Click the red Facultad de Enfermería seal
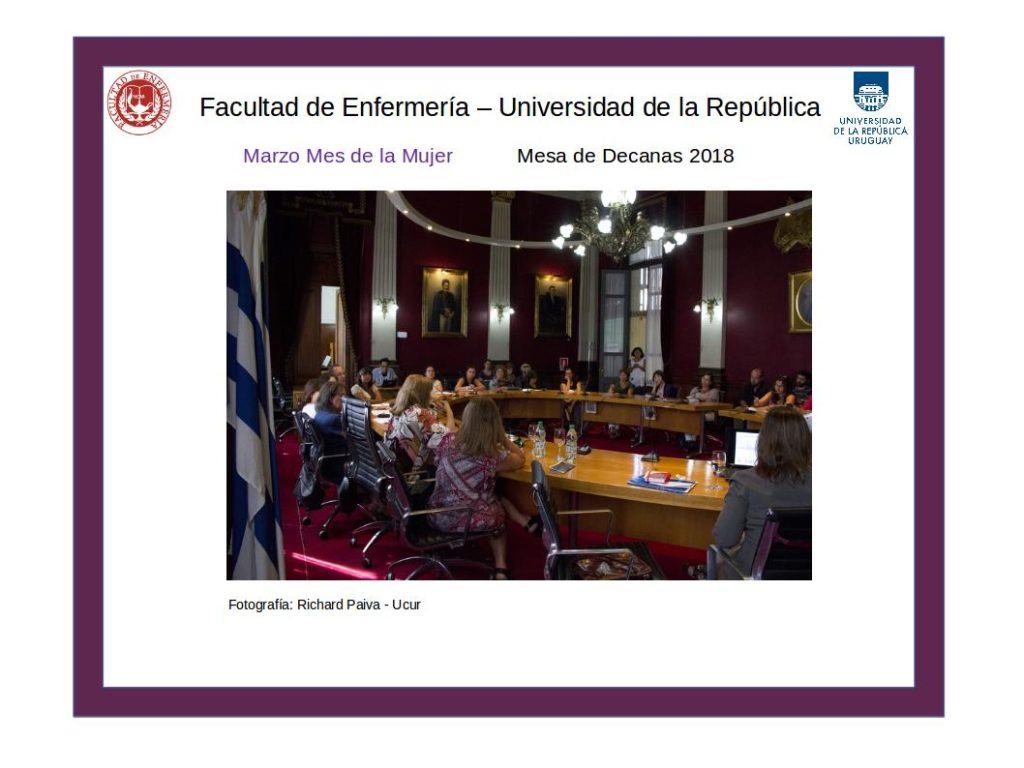The width and height of the screenshot is (1024, 768). coord(139,102)
